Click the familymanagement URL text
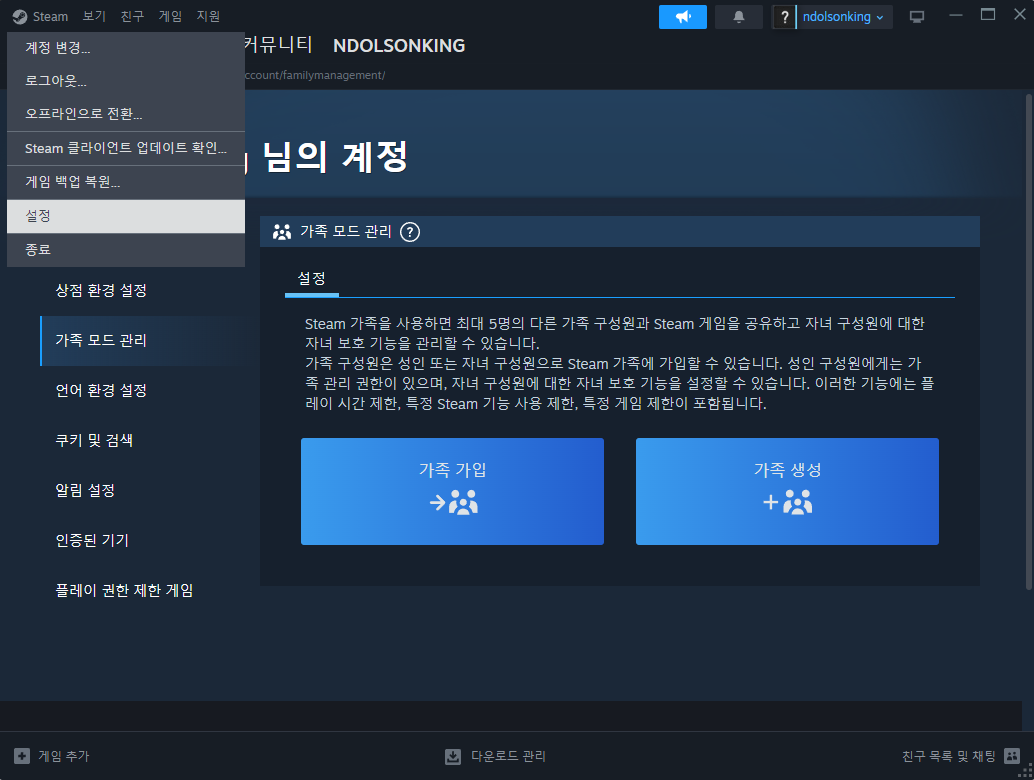Image resolution: width=1034 pixels, height=780 pixels. click(x=315, y=75)
